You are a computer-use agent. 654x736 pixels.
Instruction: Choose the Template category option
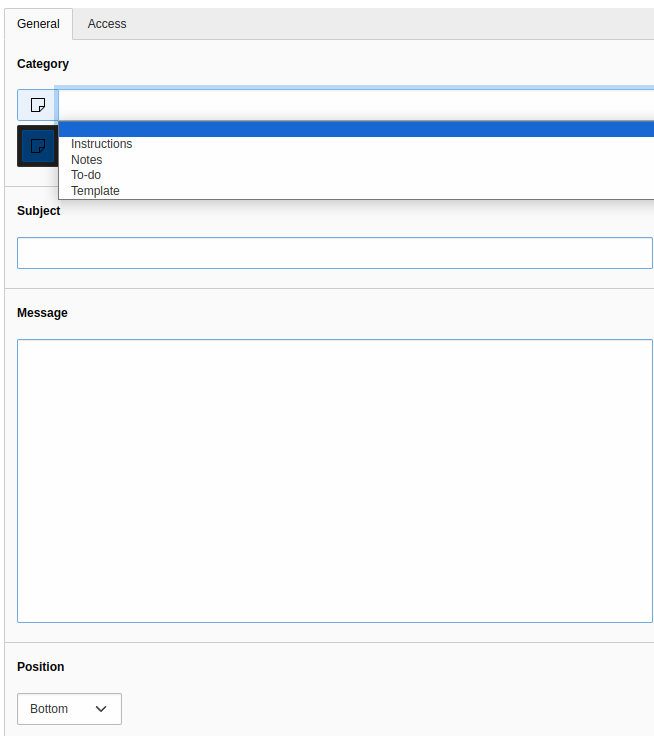click(95, 191)
